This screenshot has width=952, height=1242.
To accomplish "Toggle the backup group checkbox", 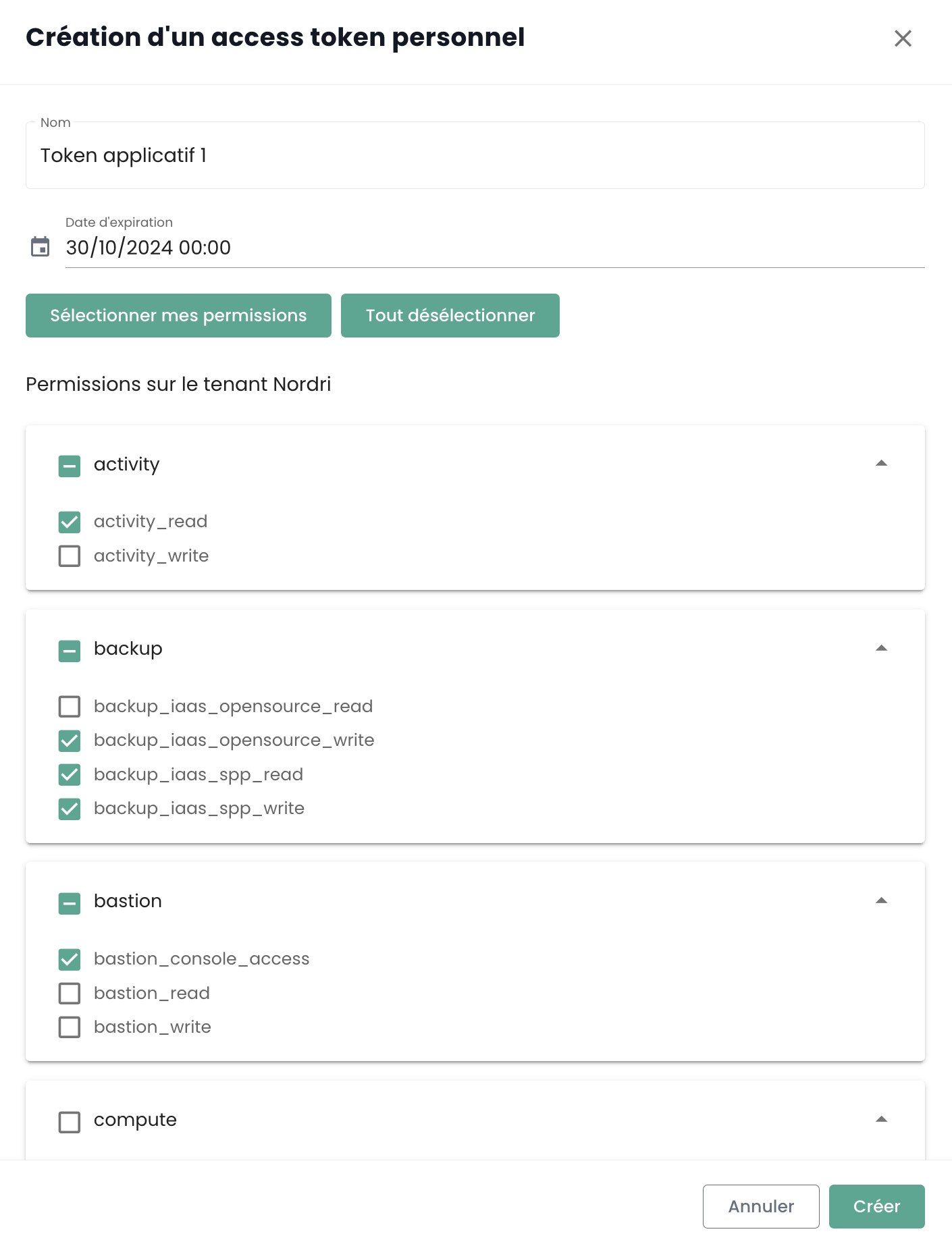I will coord(70,651).
